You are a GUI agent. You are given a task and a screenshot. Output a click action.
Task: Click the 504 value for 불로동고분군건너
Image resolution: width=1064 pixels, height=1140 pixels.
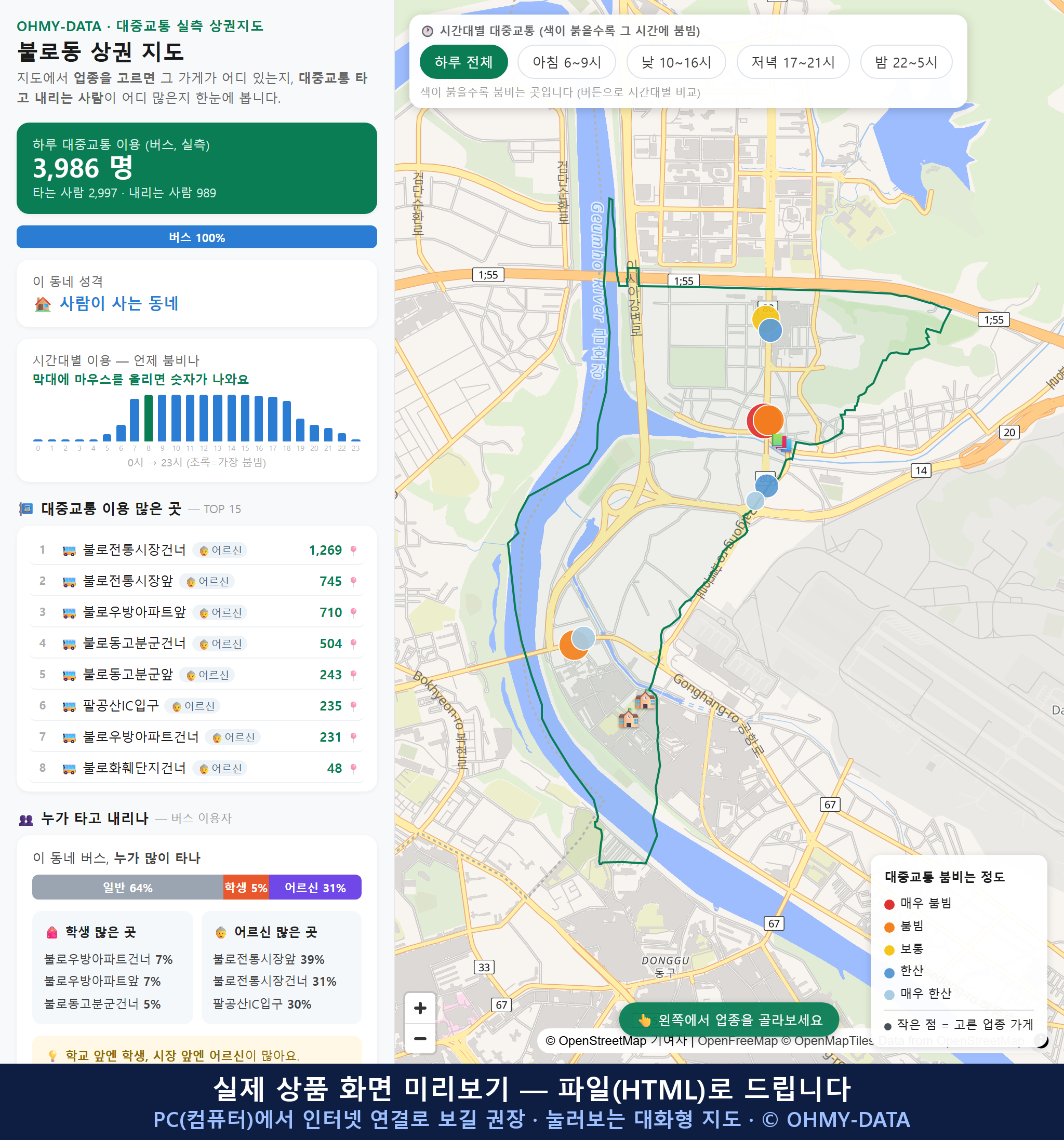coord(330,644)
